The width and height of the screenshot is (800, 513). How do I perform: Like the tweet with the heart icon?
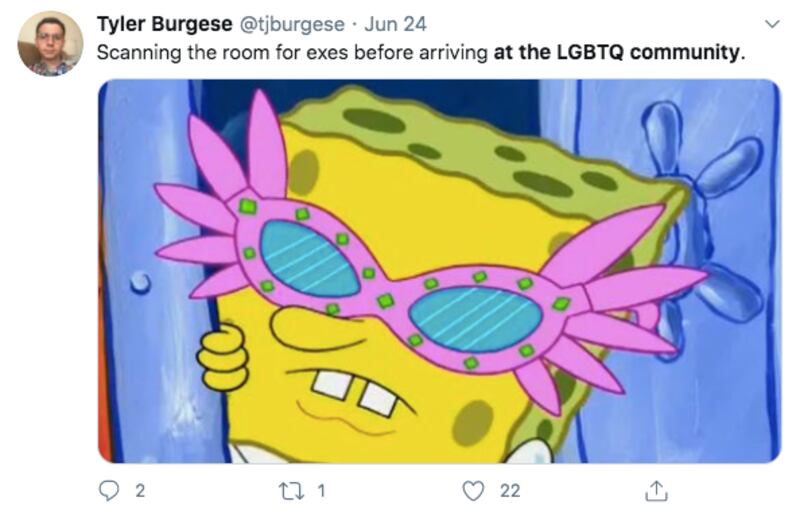coord(473,491)
